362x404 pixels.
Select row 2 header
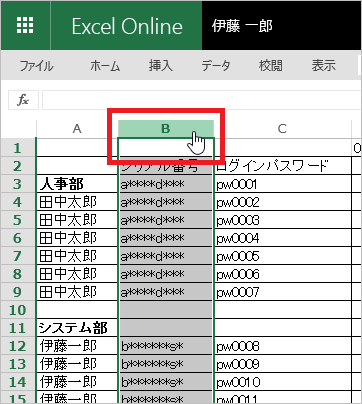[18, 166]
